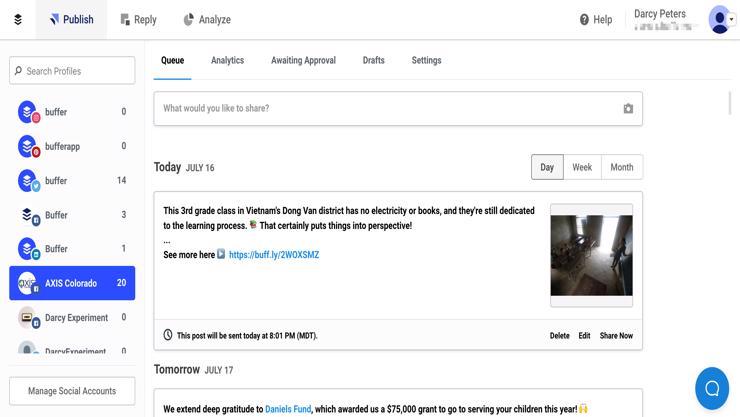Click the Today JULY 16 heading

click(x=184, y=167)
